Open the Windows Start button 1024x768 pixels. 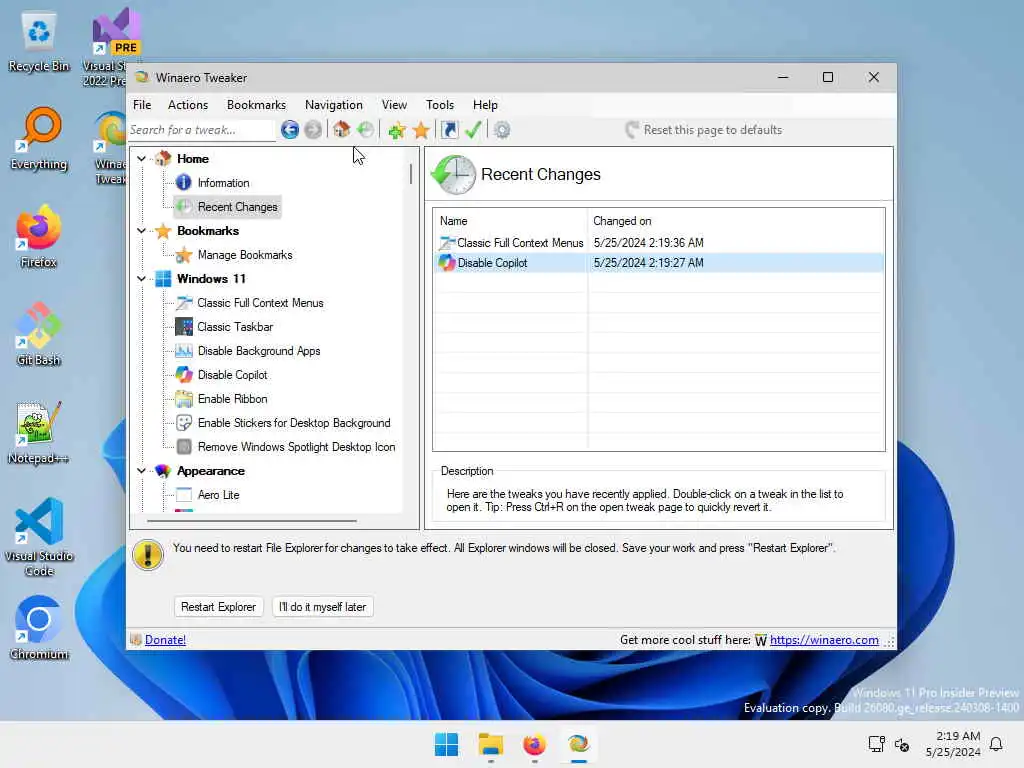[x=447, y=744]
